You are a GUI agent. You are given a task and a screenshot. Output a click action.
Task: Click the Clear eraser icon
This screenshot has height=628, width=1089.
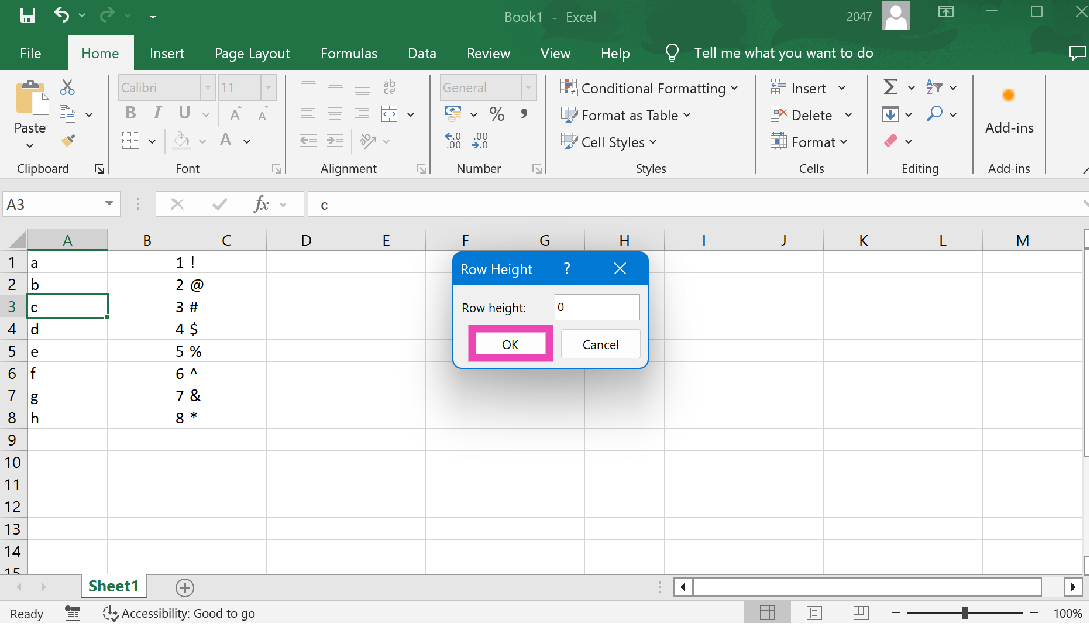point(891,141)
